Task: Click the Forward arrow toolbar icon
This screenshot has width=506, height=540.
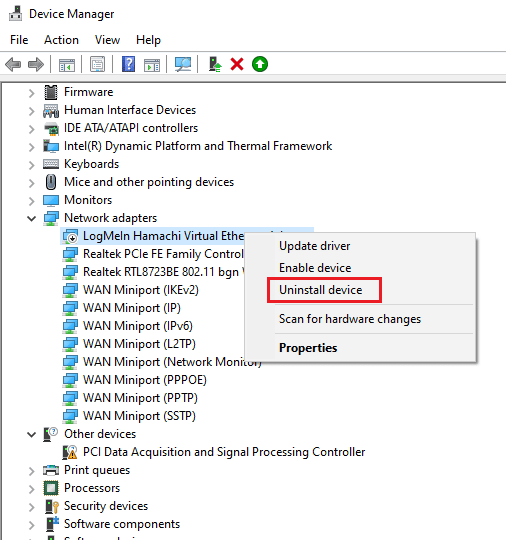Action: point(36,64)
